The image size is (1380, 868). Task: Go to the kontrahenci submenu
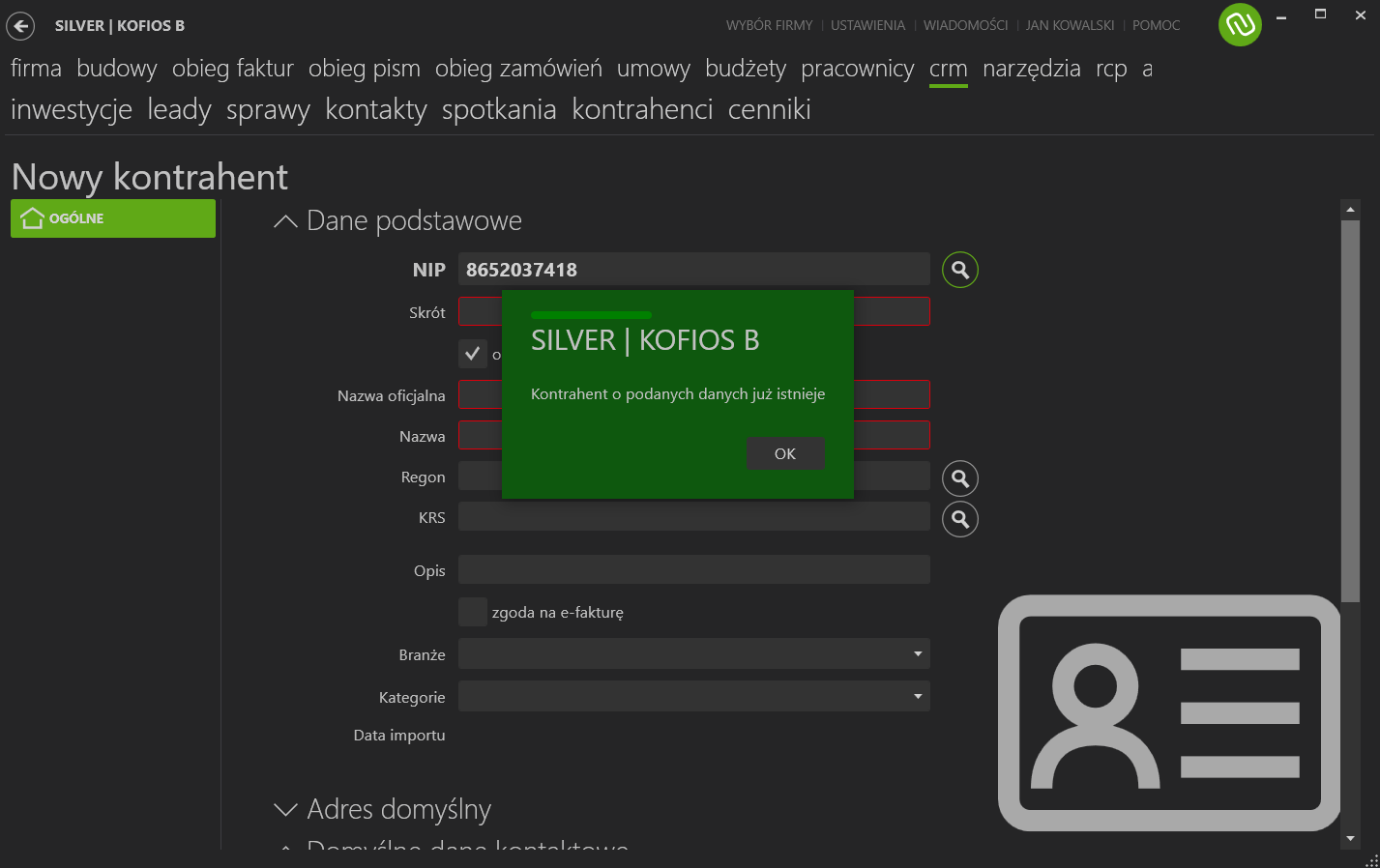pos(642,110)
